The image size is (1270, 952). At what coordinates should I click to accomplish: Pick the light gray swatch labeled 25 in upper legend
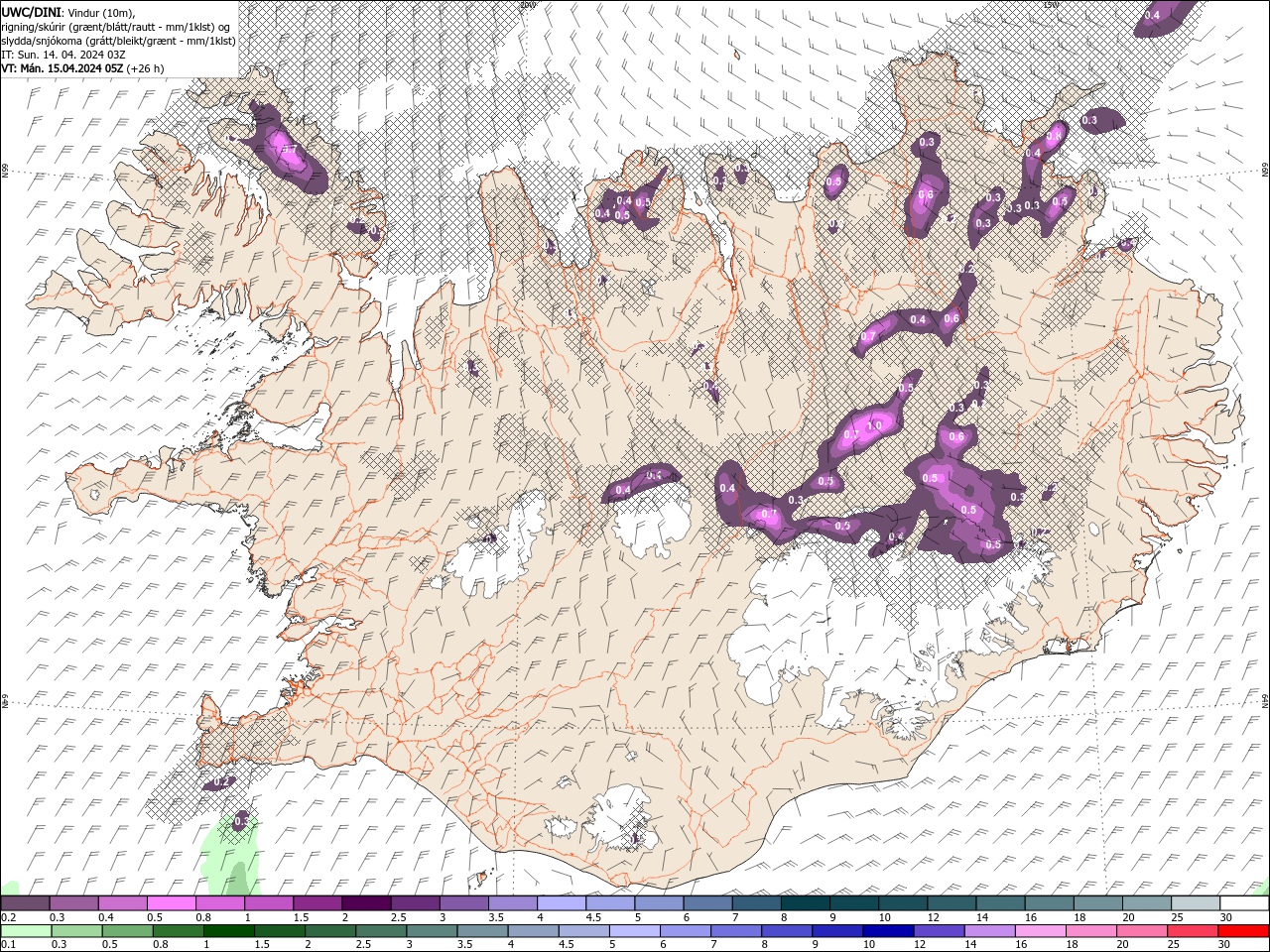(1197, 903)
